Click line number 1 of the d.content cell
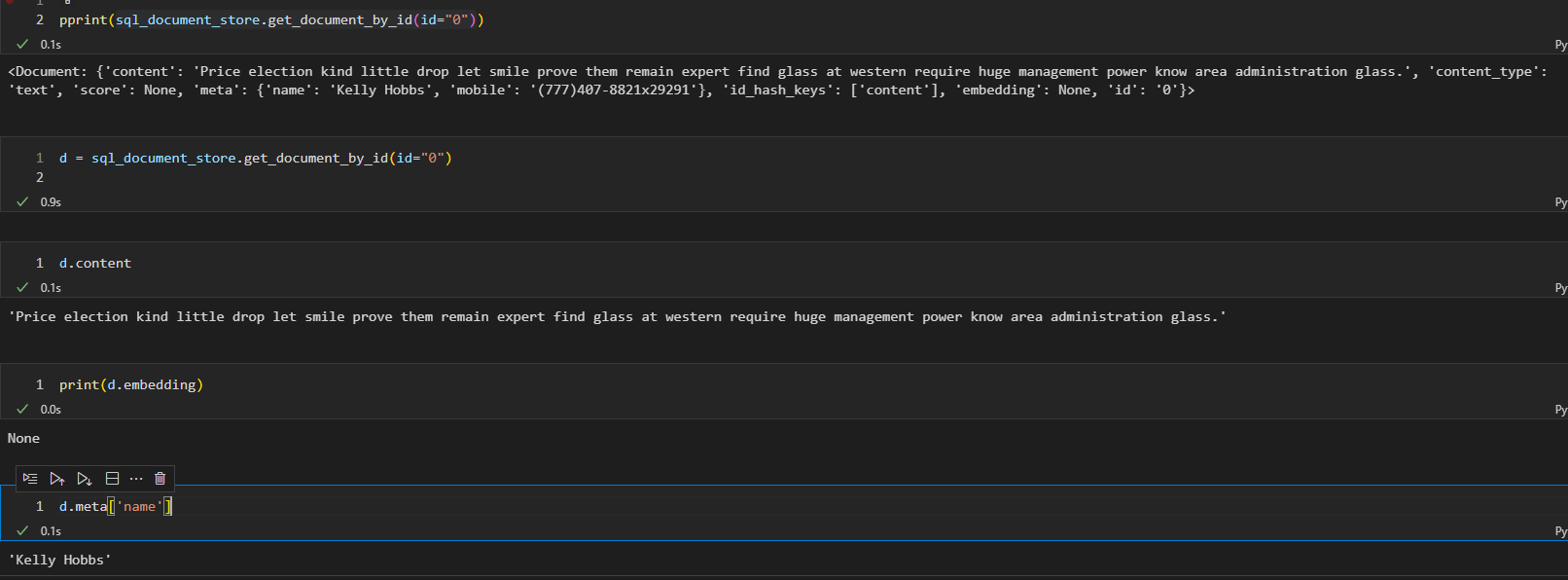Image resolution: width=1568 pixels, height=580 pixels. point(40,263)
